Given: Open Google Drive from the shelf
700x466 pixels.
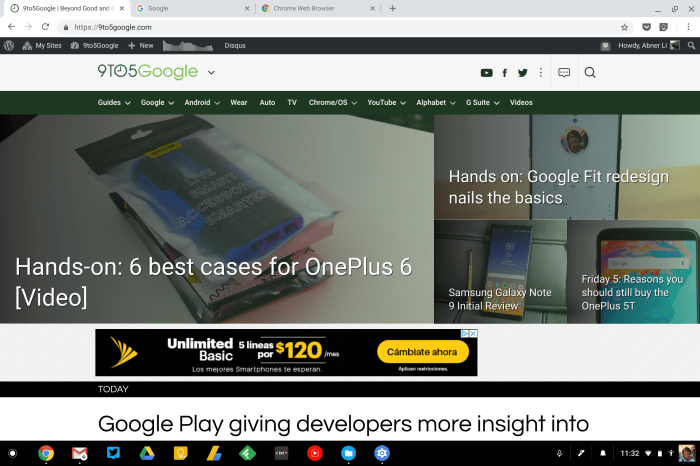Looking at the screenshot, I should click(146, 453).
